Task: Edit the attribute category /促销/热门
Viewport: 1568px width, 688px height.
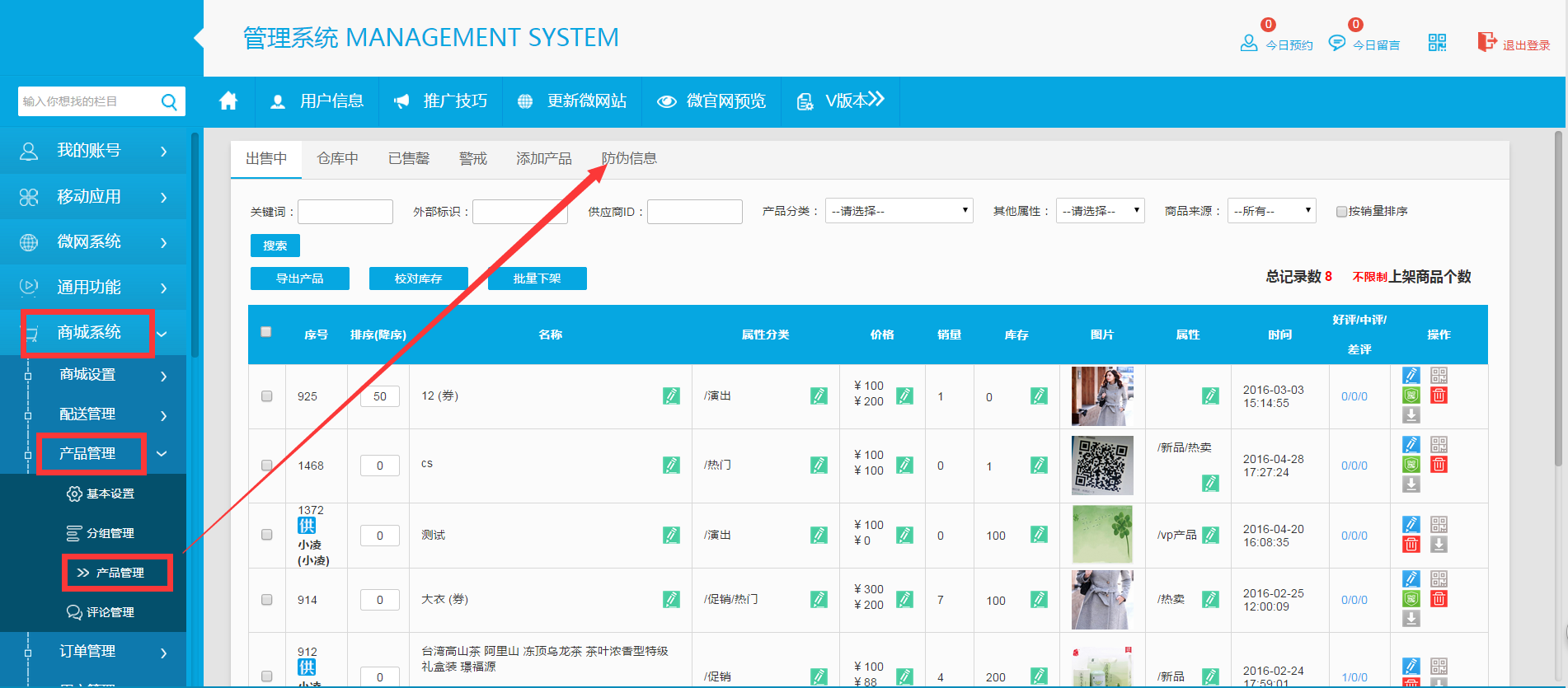Action: pyautogui.click(x=819, y=600)
